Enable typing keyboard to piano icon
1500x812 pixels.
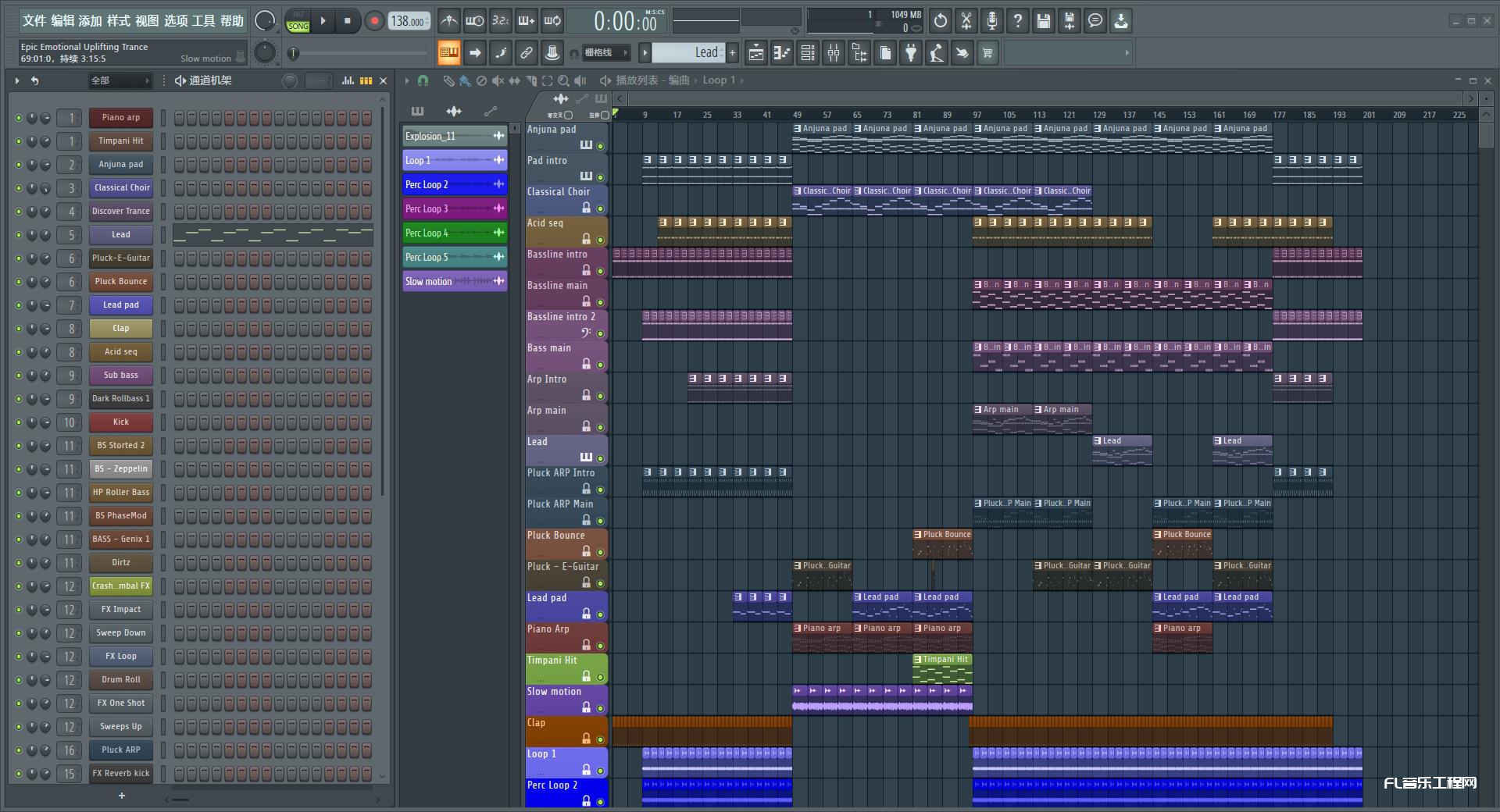coord(448,53)
